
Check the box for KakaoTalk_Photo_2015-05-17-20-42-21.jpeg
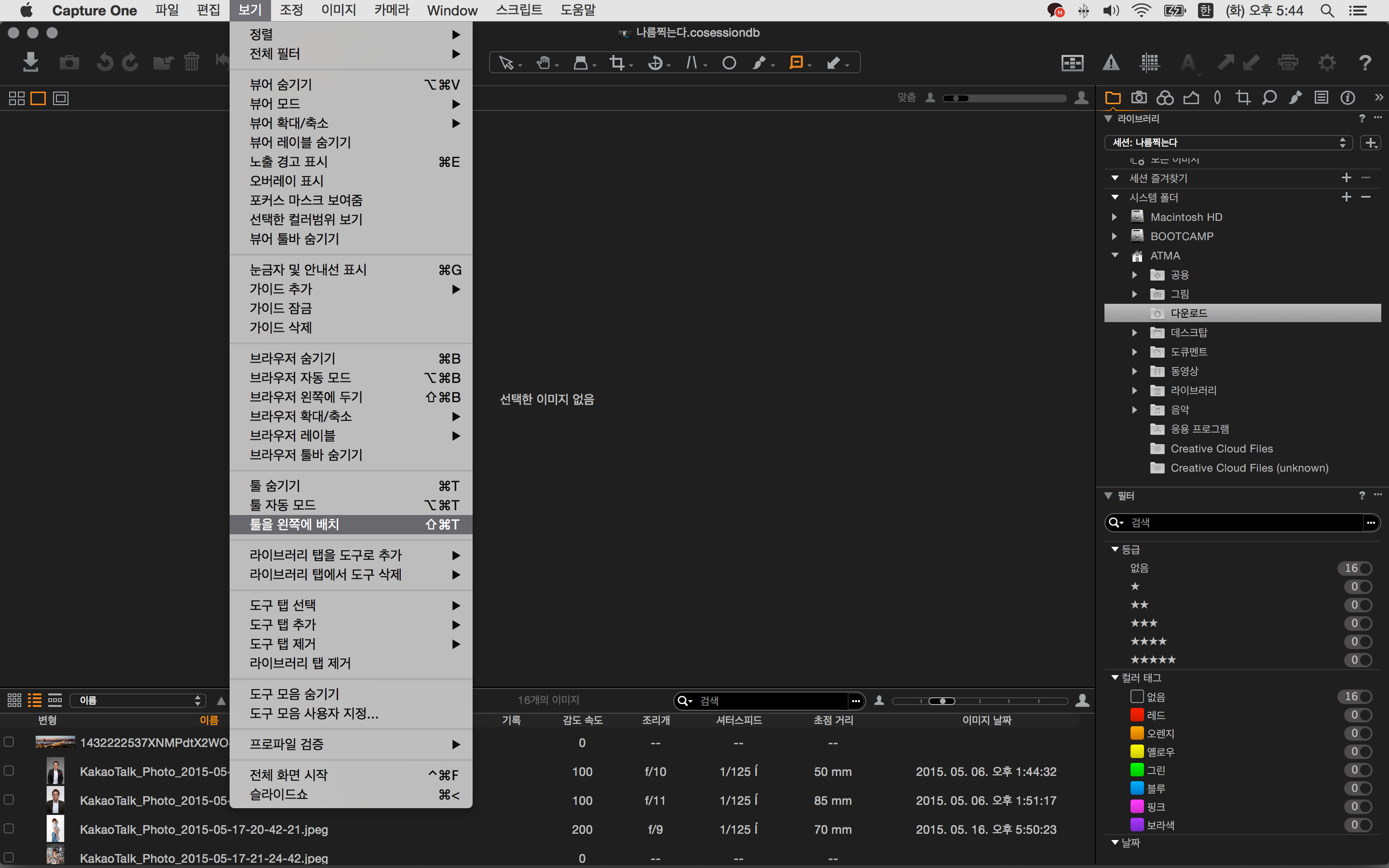tap(9, 828)
